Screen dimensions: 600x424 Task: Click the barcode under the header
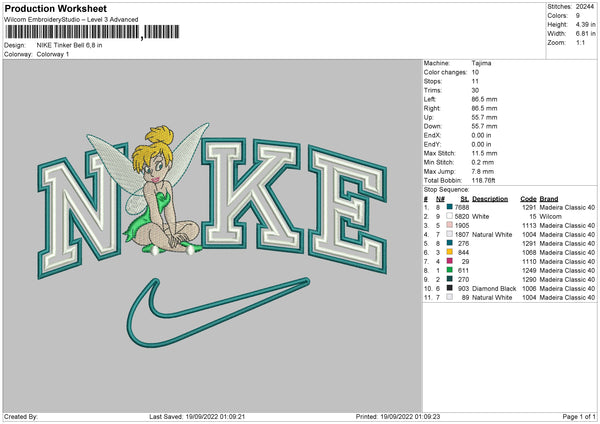(92, 32)
